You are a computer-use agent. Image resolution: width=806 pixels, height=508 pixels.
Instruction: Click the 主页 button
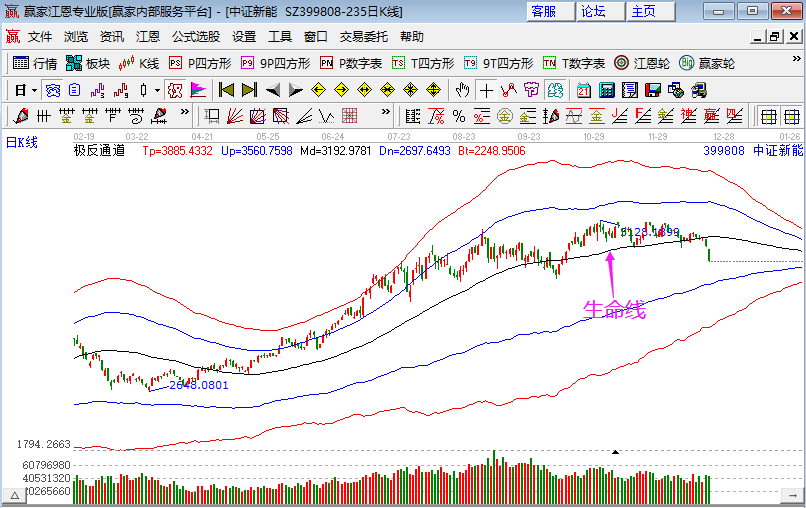tap(650, 11)
